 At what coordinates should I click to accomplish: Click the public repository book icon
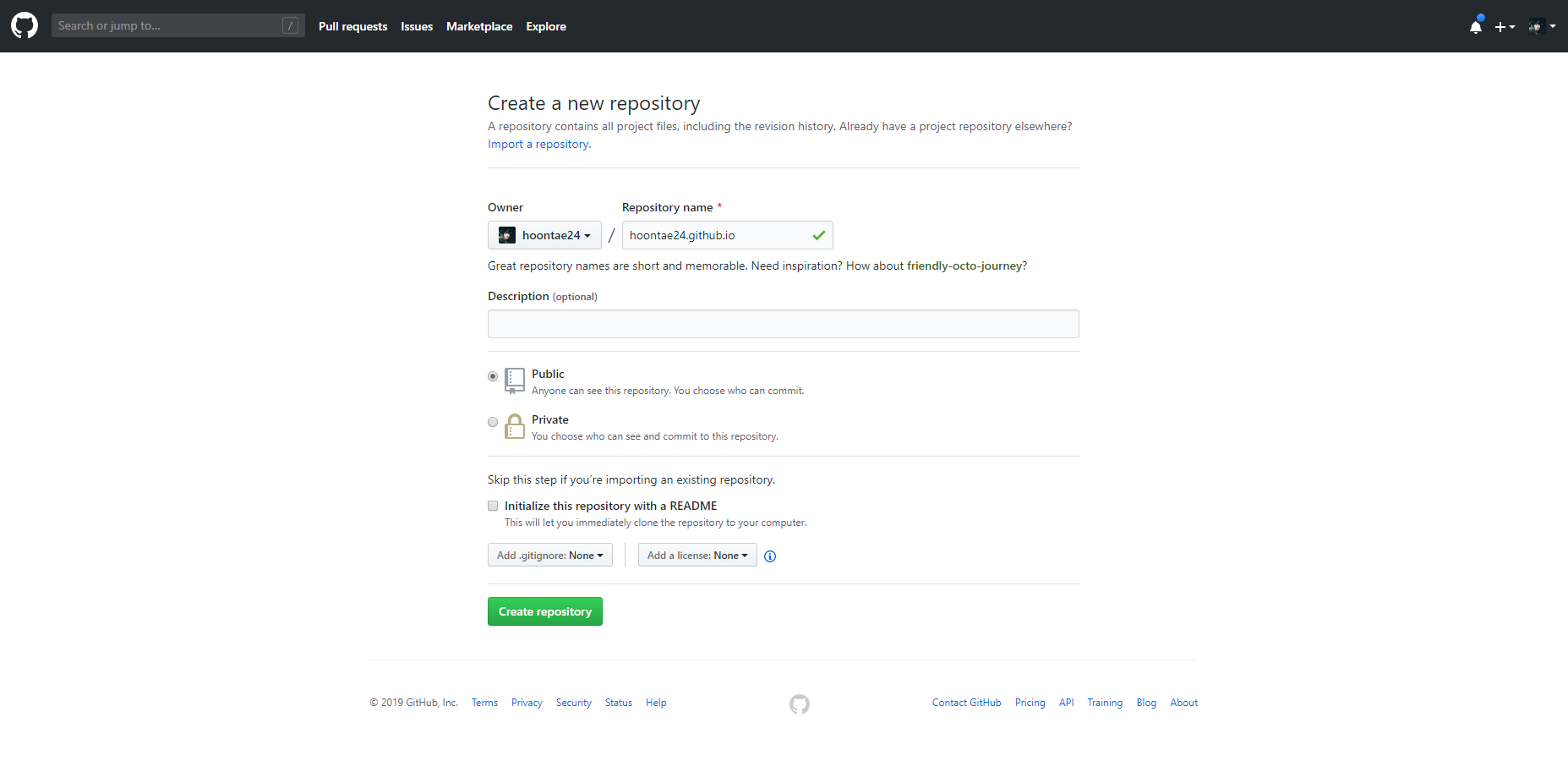click(x=515, y=381)
